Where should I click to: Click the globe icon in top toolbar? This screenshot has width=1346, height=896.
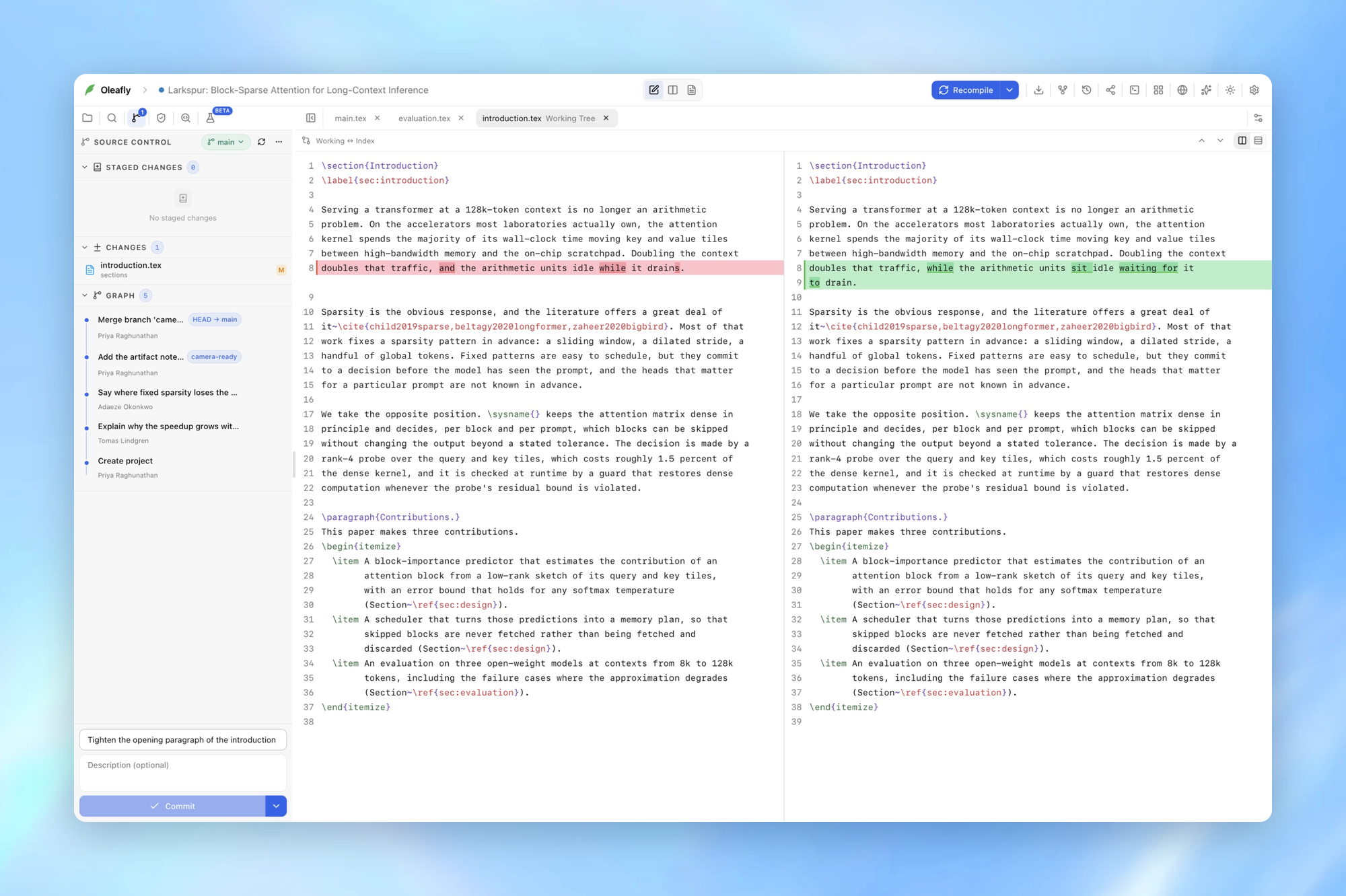1182,90
